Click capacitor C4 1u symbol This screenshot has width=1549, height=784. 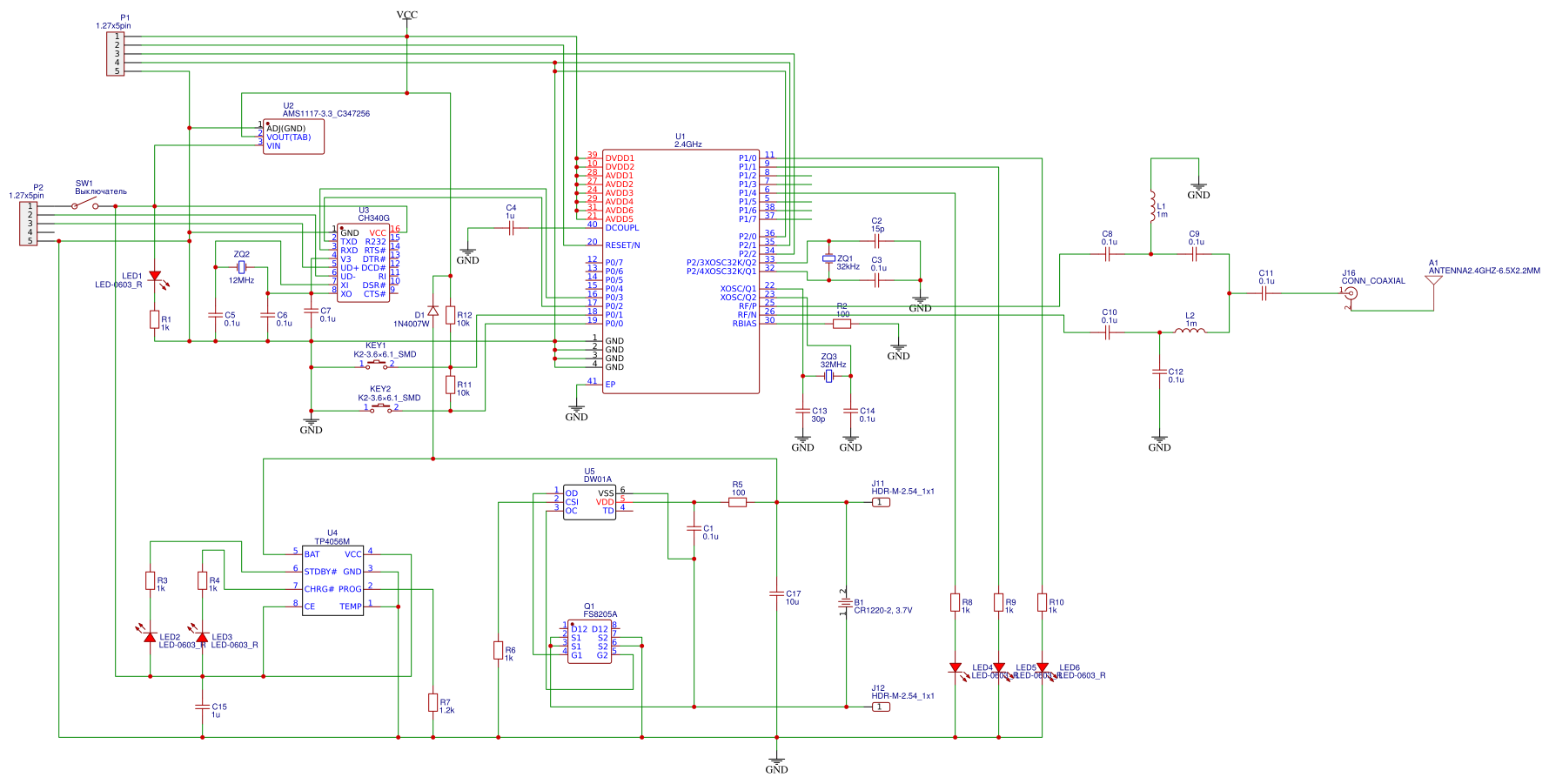point(512,228)
